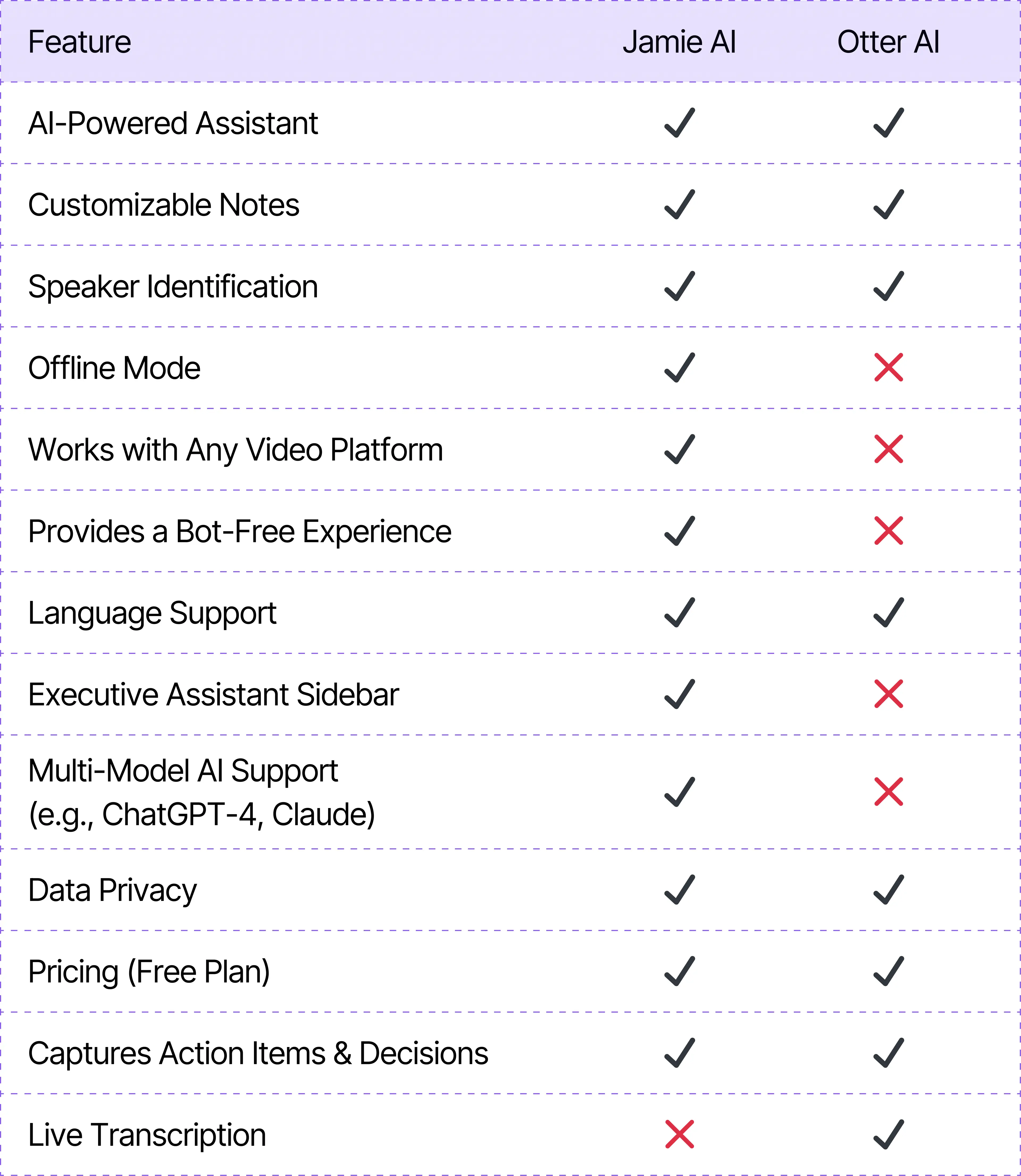Click Otter AI red X for Bot-Free Experience
This screenshot has height=1176, width=1021.
(x=888, y=531)
